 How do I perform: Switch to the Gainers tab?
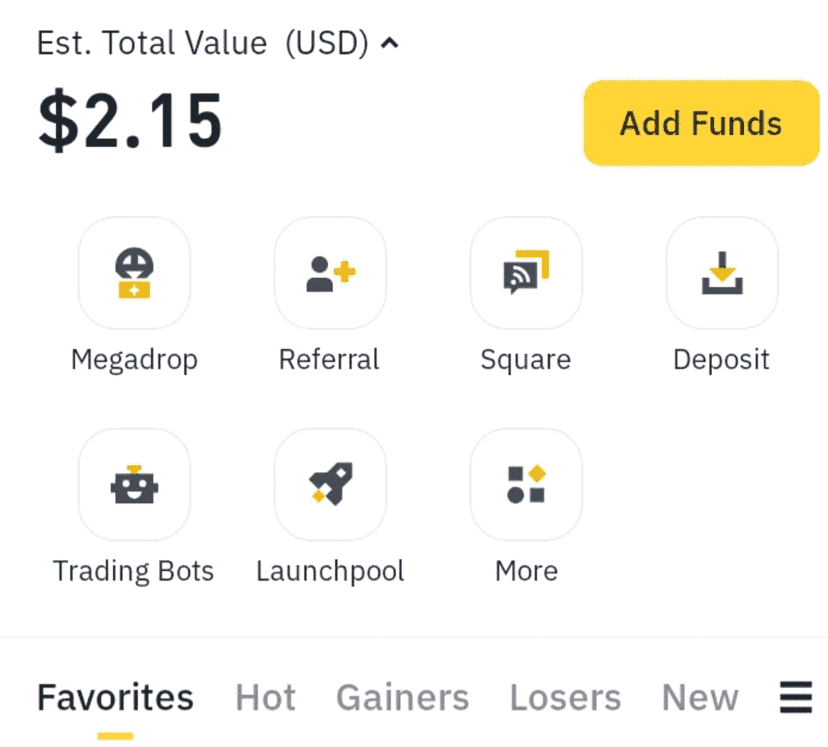click(402, 697)
